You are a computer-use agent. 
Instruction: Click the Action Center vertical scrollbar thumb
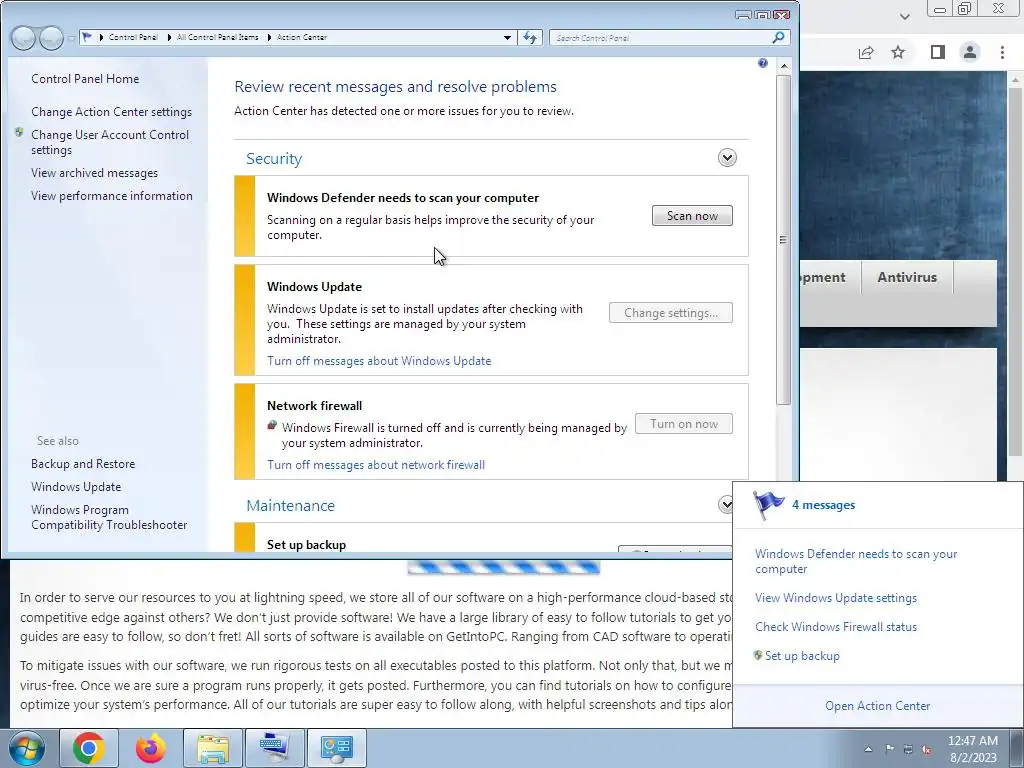pyautogui.click(x=784, y=240)
